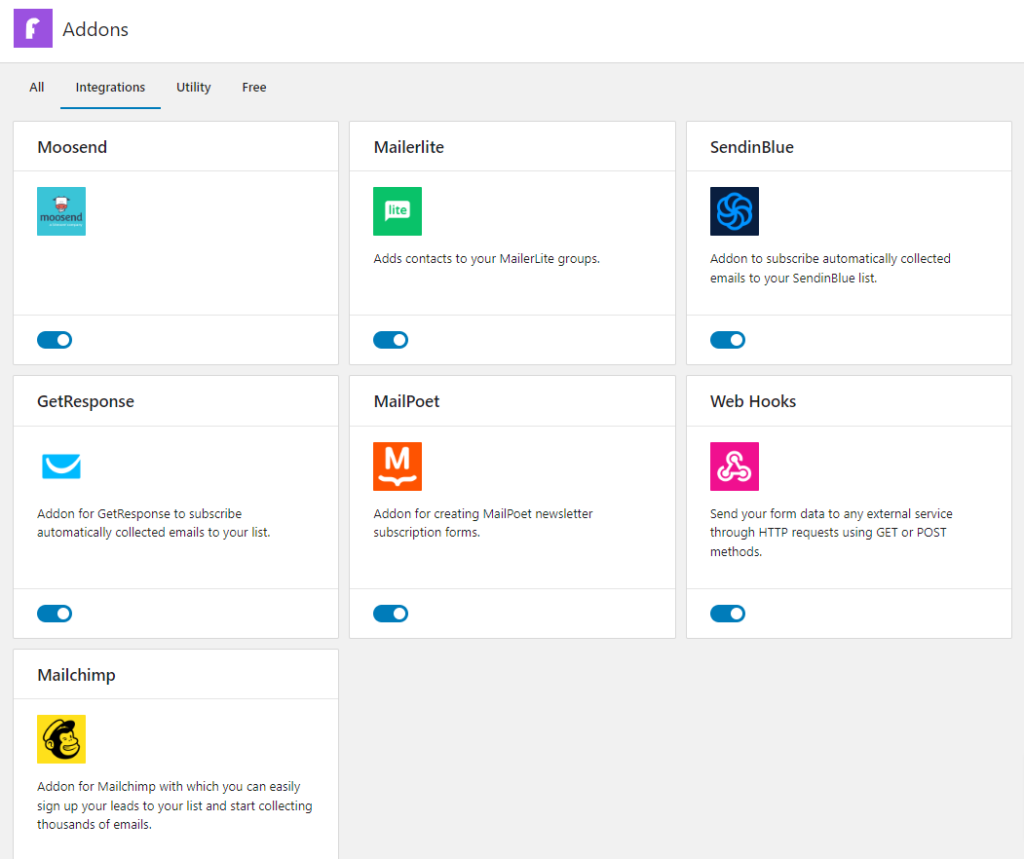Disable the Moosend addon toggle
This screenshot has height=859, width=1024.
click(54, 340)
